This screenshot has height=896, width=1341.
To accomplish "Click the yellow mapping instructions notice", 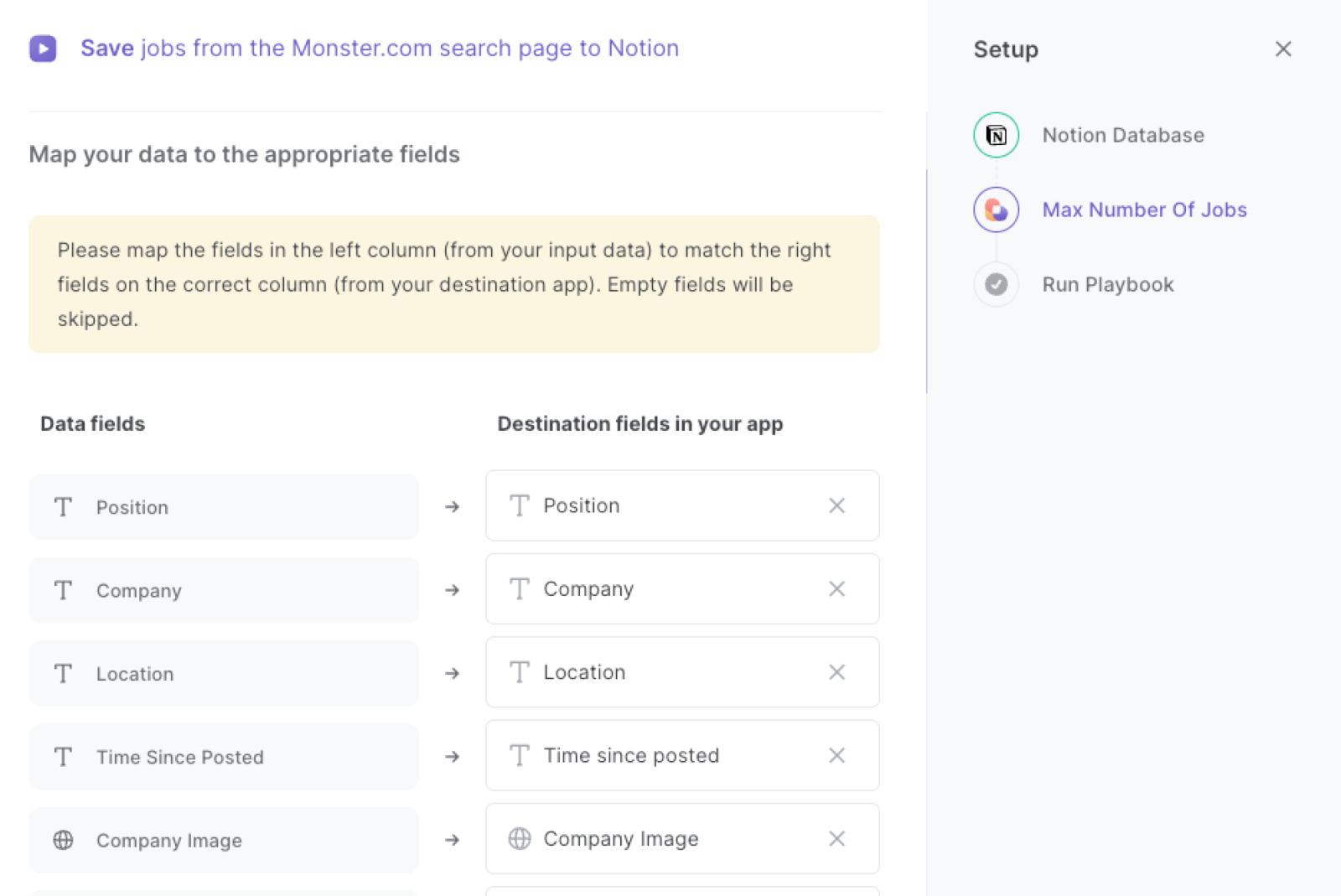I will coord(454,284).
